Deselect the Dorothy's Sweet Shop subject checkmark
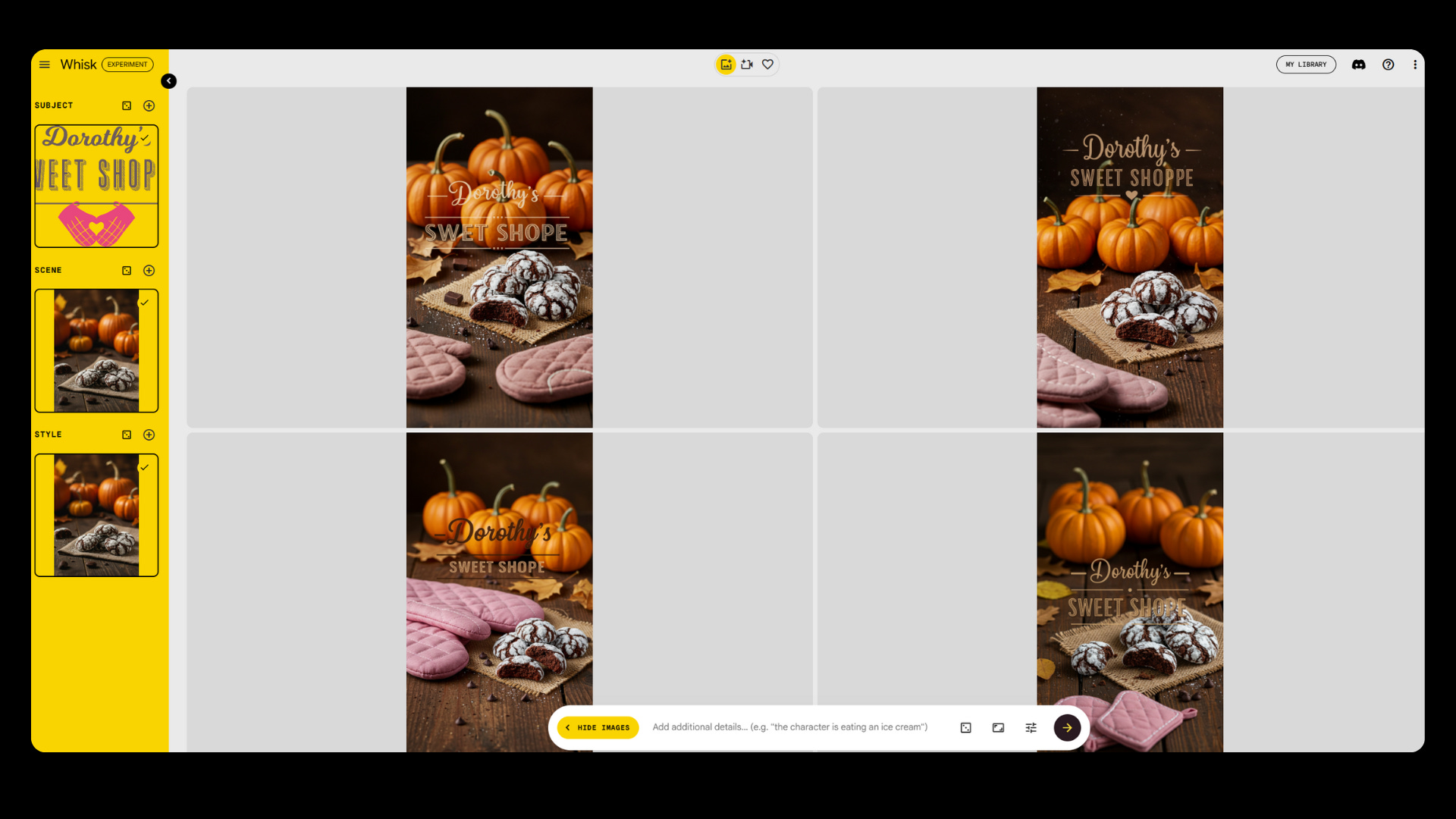The height and width of the screenshot is (819, 1456). [145, 139]
